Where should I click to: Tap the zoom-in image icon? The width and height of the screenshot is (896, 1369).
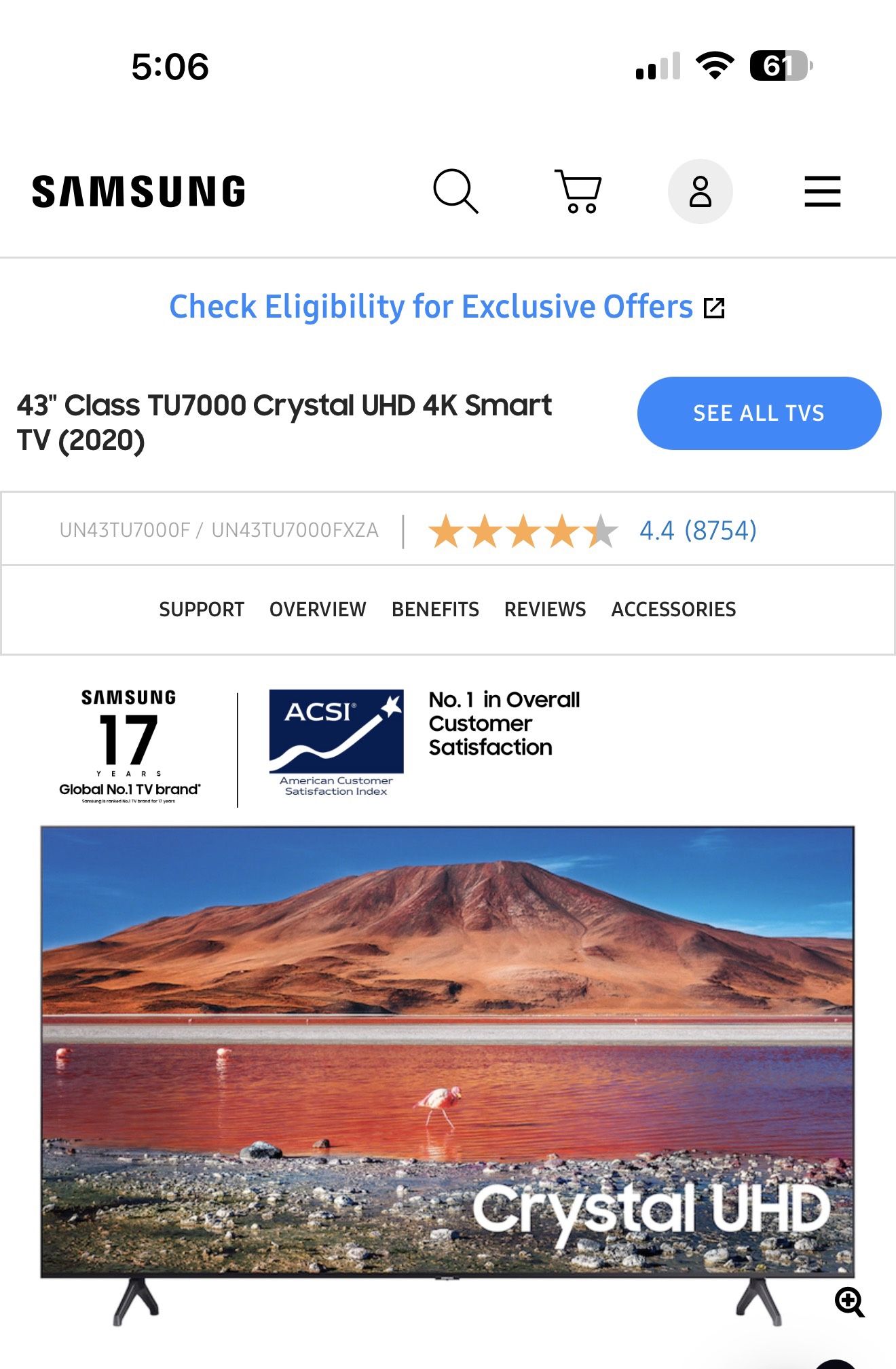pos(849,1302)
